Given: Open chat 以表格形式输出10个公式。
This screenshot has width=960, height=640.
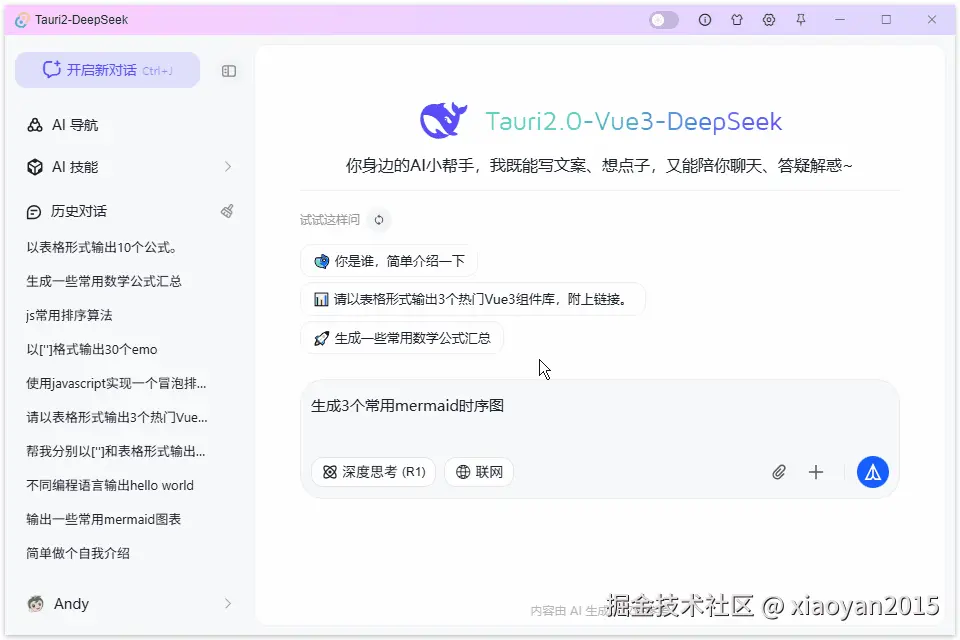Looking at the screenshot, I should (102, 247).
